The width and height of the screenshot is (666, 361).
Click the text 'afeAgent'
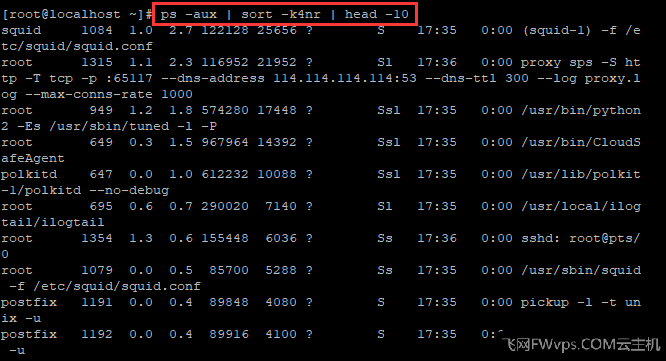coord(33,159)
